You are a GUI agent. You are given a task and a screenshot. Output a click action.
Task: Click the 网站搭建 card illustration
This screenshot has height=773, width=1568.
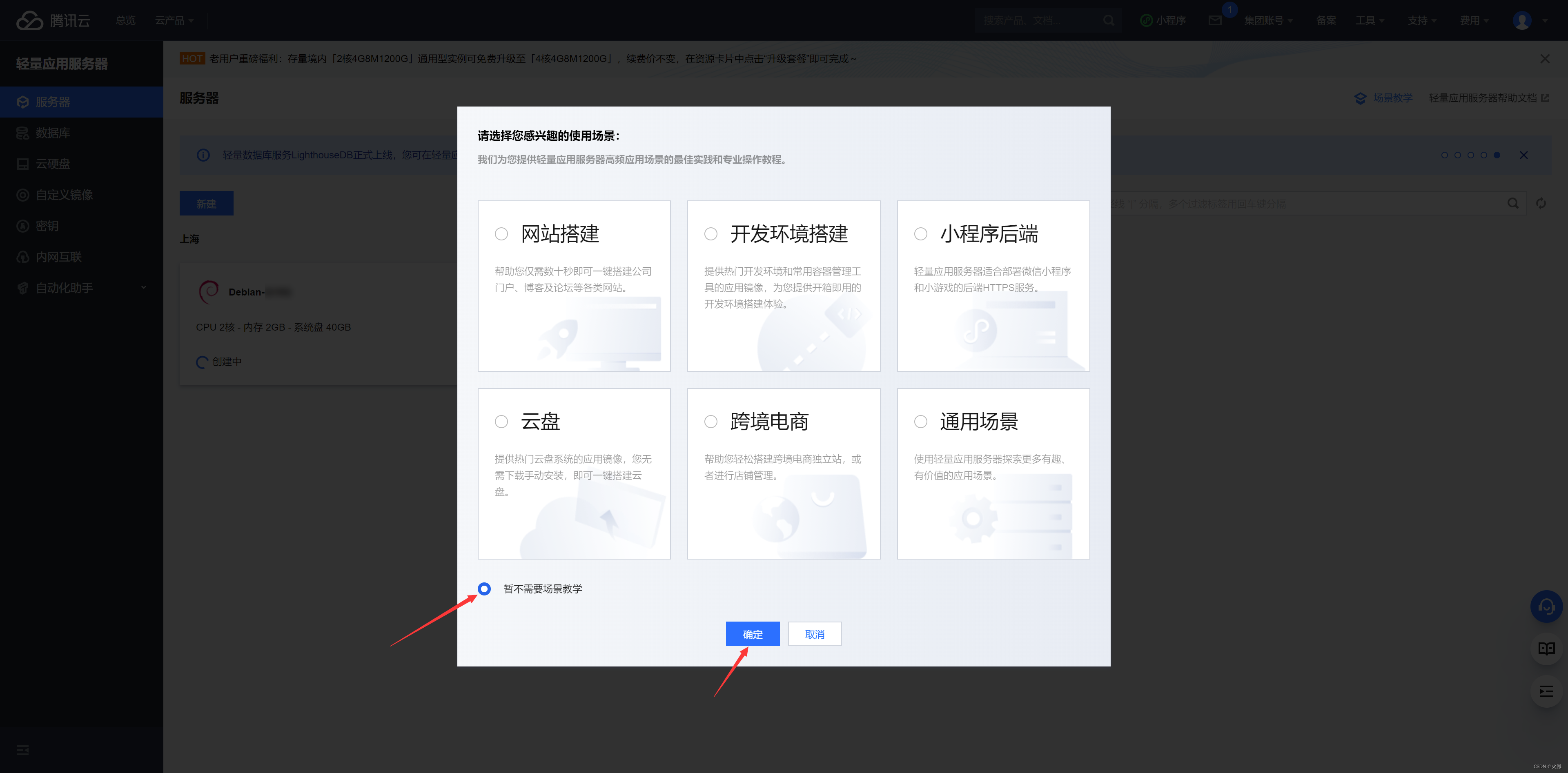(x=599, y=335)
